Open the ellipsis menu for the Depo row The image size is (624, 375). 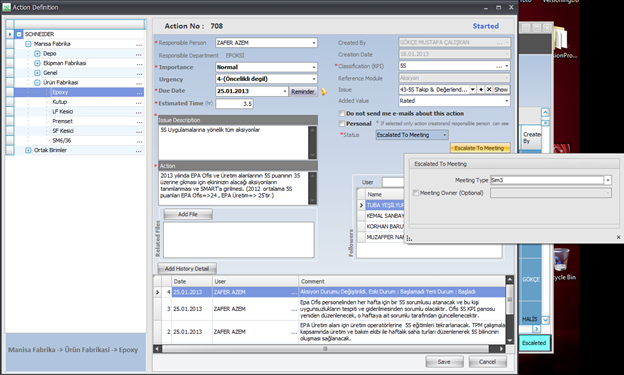coord(139,54)
